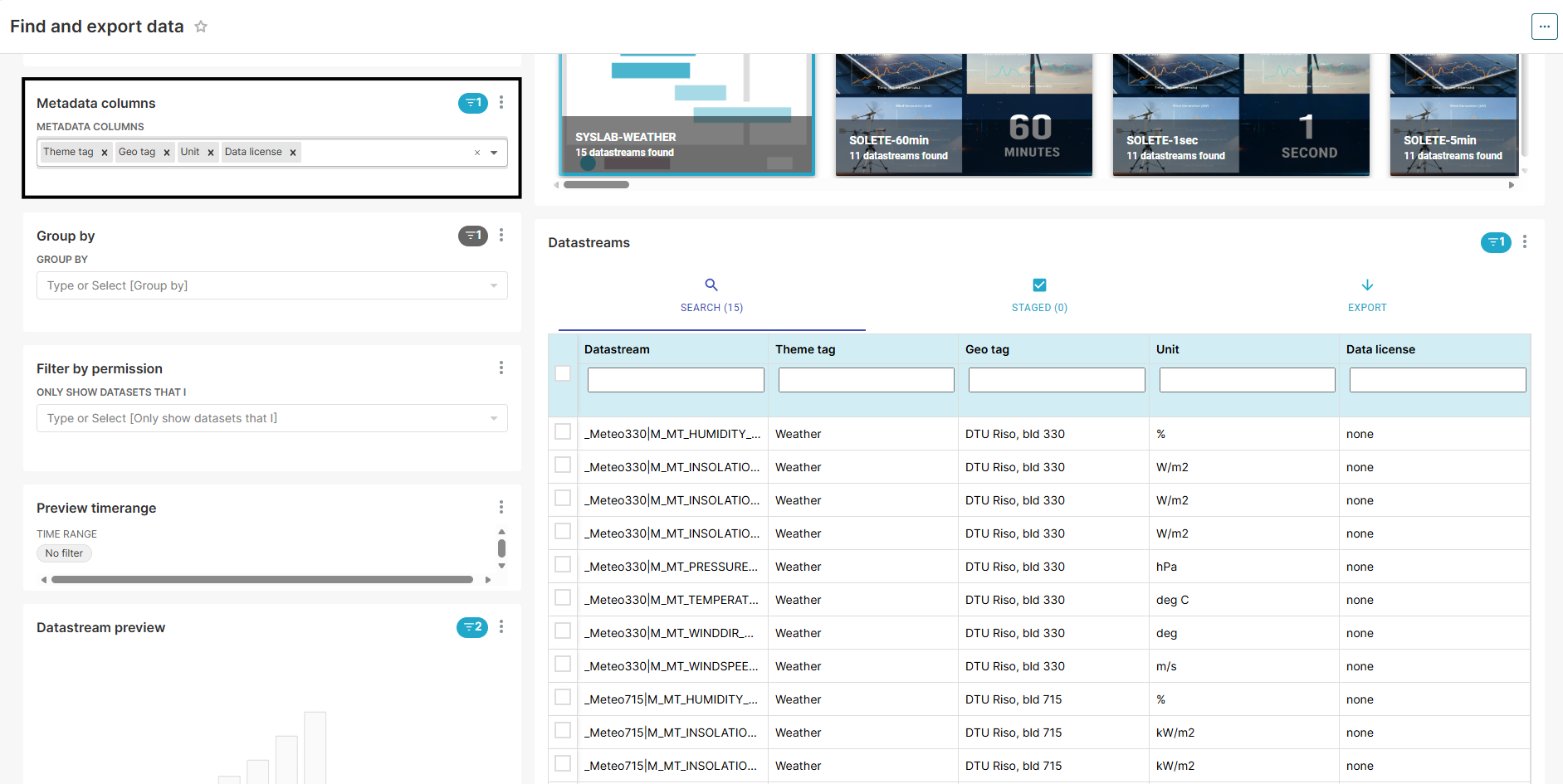Star the Find and export data page
Screen dimensions: 1563x784
click(201, 27)
